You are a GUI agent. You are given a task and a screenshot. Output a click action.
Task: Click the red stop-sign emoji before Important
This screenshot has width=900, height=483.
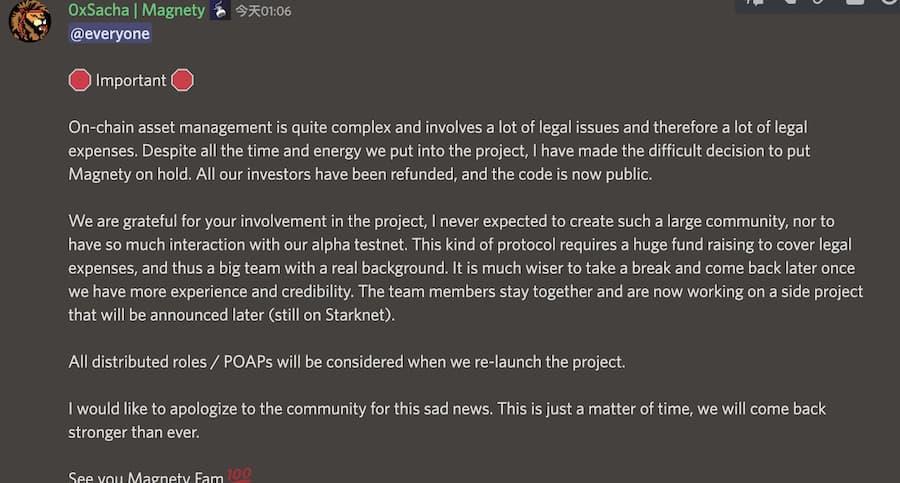[x=79, y=81]
